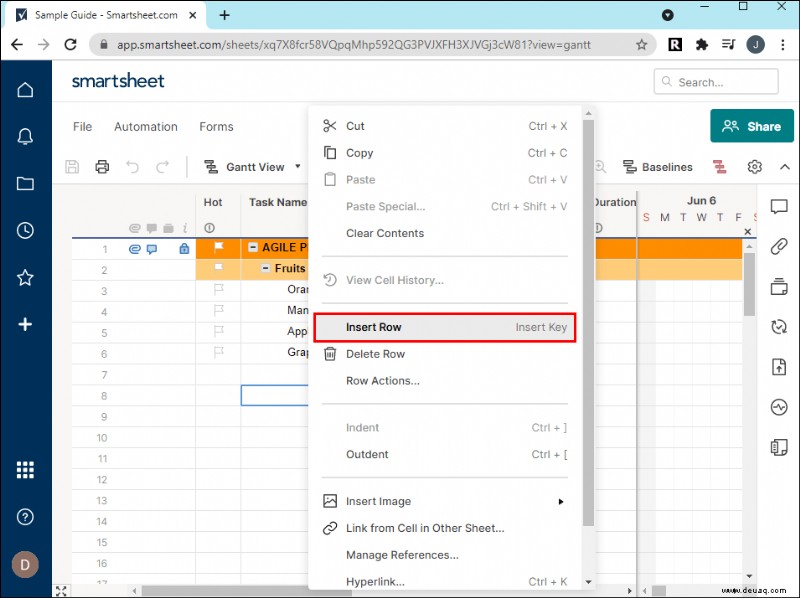800x598 pixels.
Task: Open Recents clock icon
Action: (x=25, y=230)
